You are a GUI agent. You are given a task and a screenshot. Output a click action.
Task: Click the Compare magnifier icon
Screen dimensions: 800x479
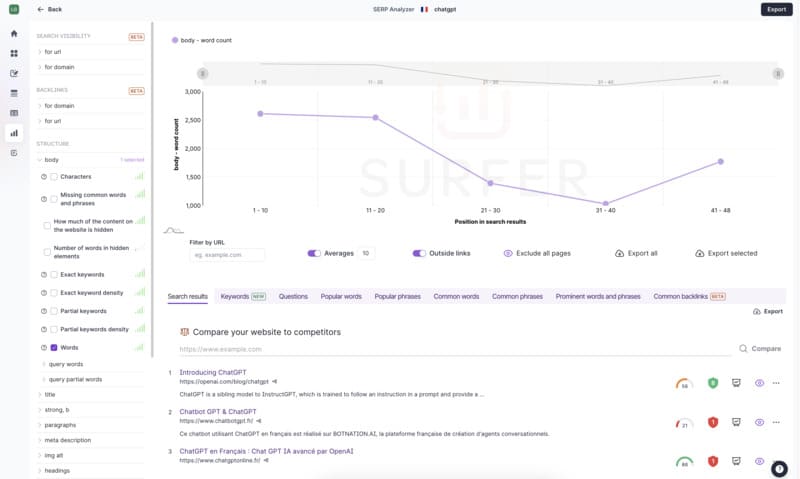pos(743,348)
